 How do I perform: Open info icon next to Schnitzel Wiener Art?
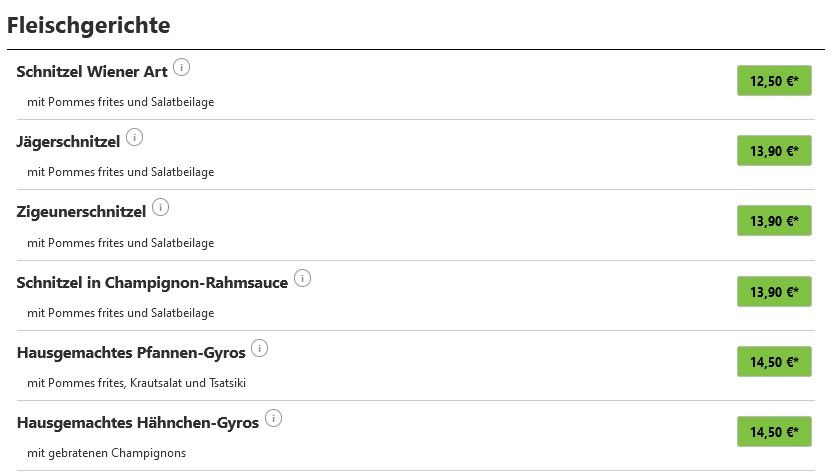(x=182, y=68)
